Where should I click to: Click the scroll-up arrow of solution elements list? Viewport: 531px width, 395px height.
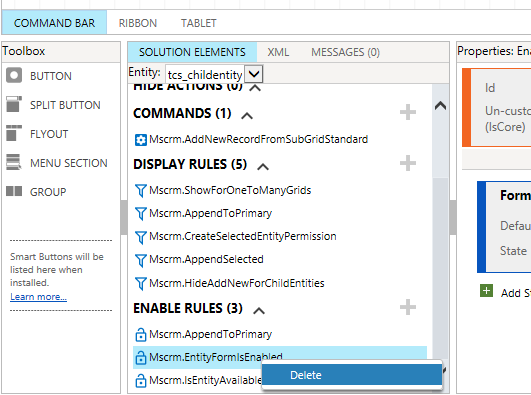[x=440, y=106]
